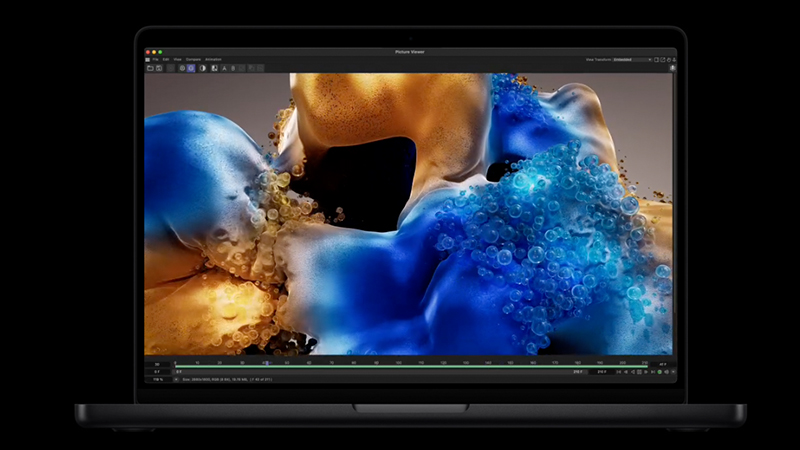This screenshot has width=800, height=450.
Task: Click the current frame field right of ruler
Action: click(x=662, y=364)
